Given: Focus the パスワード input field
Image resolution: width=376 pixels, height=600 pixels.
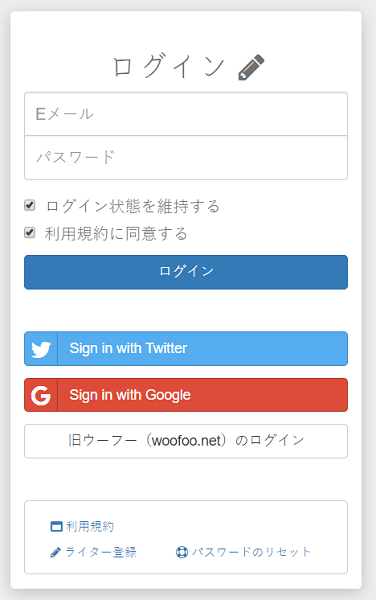Looking at the screenshot, I should click(186, 158).
